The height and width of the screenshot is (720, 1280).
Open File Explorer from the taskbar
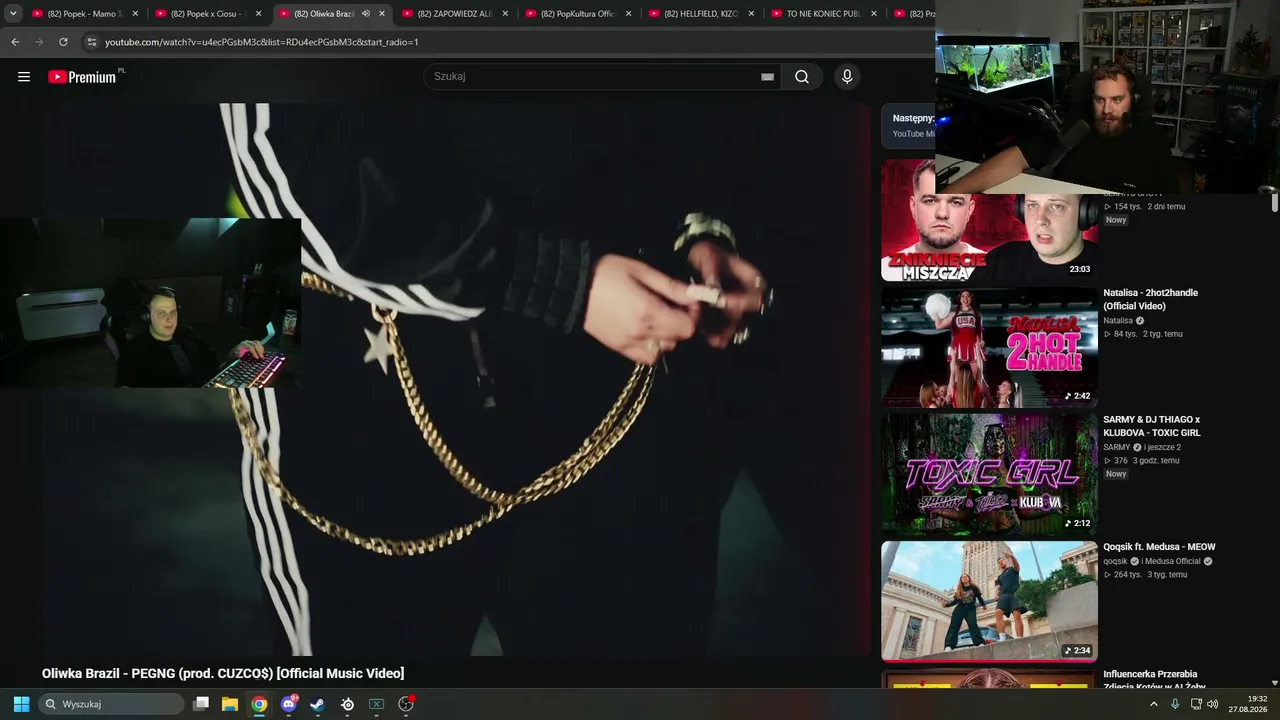[x=230, y=704]
